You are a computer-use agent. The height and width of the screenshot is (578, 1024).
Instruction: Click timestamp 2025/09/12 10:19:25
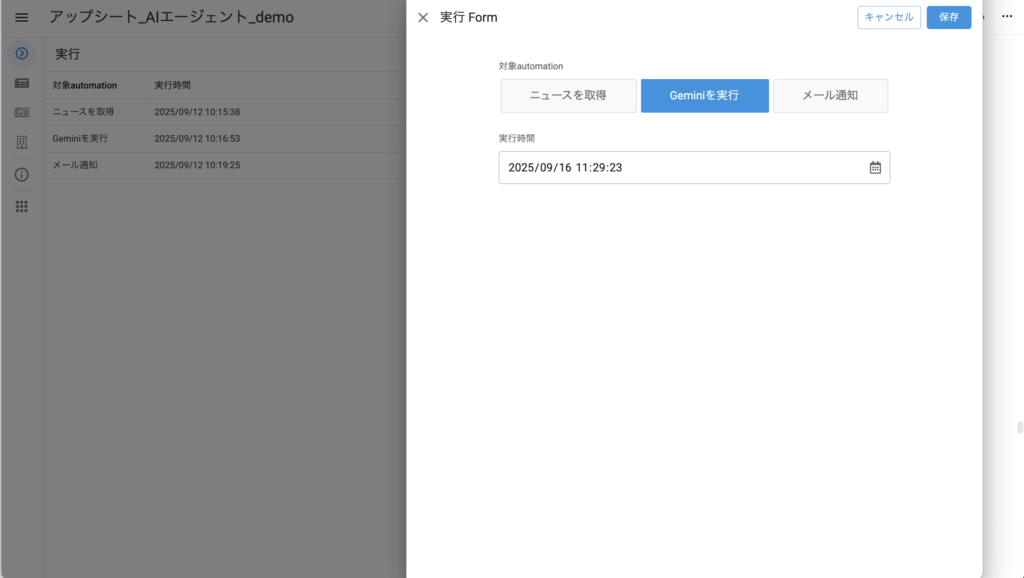197,165
